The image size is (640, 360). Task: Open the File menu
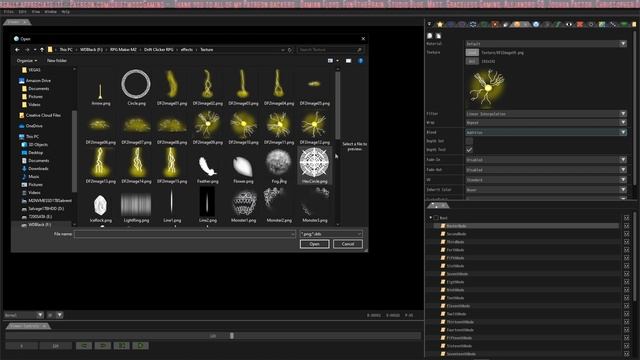(x=8, y=12)
